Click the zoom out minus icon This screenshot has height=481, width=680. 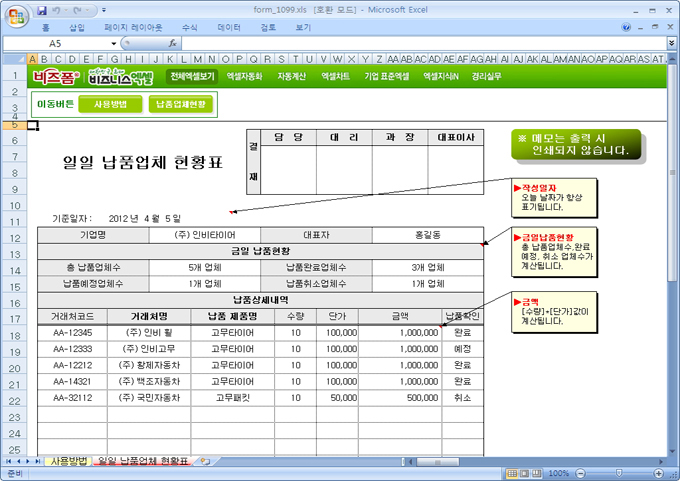[578, 473]
